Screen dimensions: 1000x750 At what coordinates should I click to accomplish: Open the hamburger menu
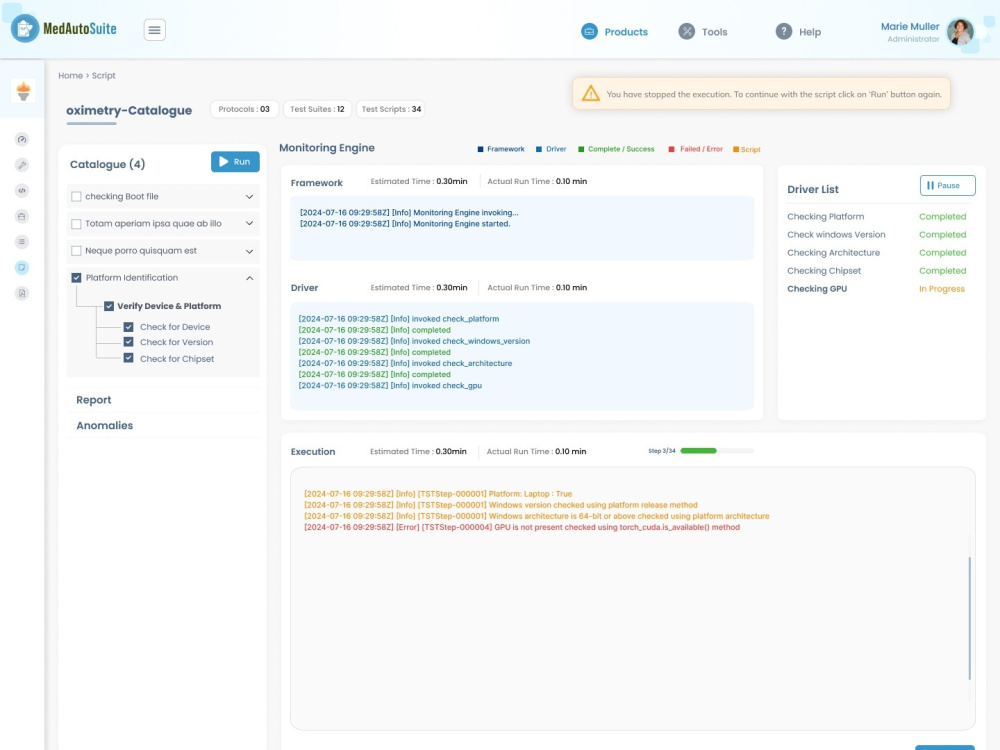pyautogui.click(x=154, y=30)
